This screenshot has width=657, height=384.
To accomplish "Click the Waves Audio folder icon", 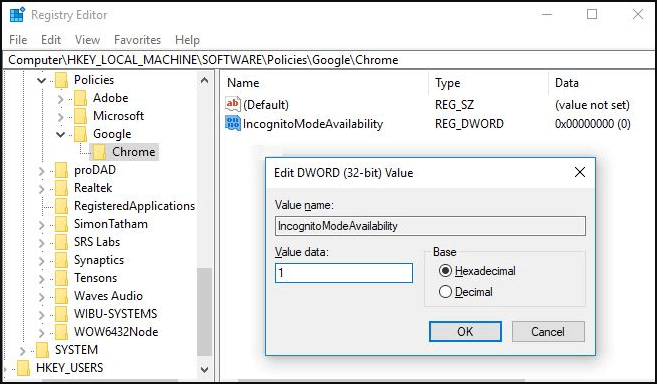I will click(x=62, y=296).
